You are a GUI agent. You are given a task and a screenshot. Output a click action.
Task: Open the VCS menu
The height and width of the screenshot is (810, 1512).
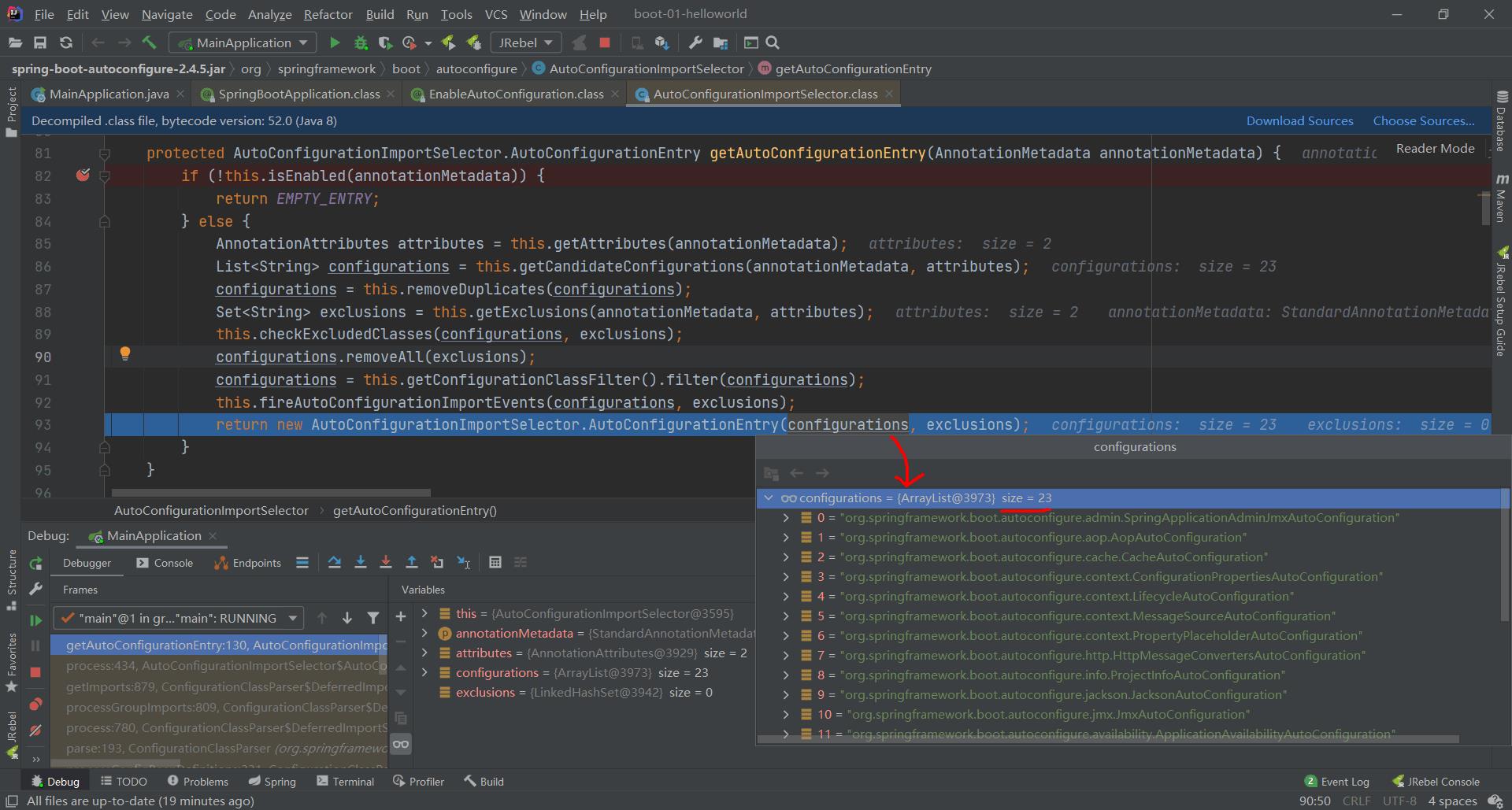[496, 14]
